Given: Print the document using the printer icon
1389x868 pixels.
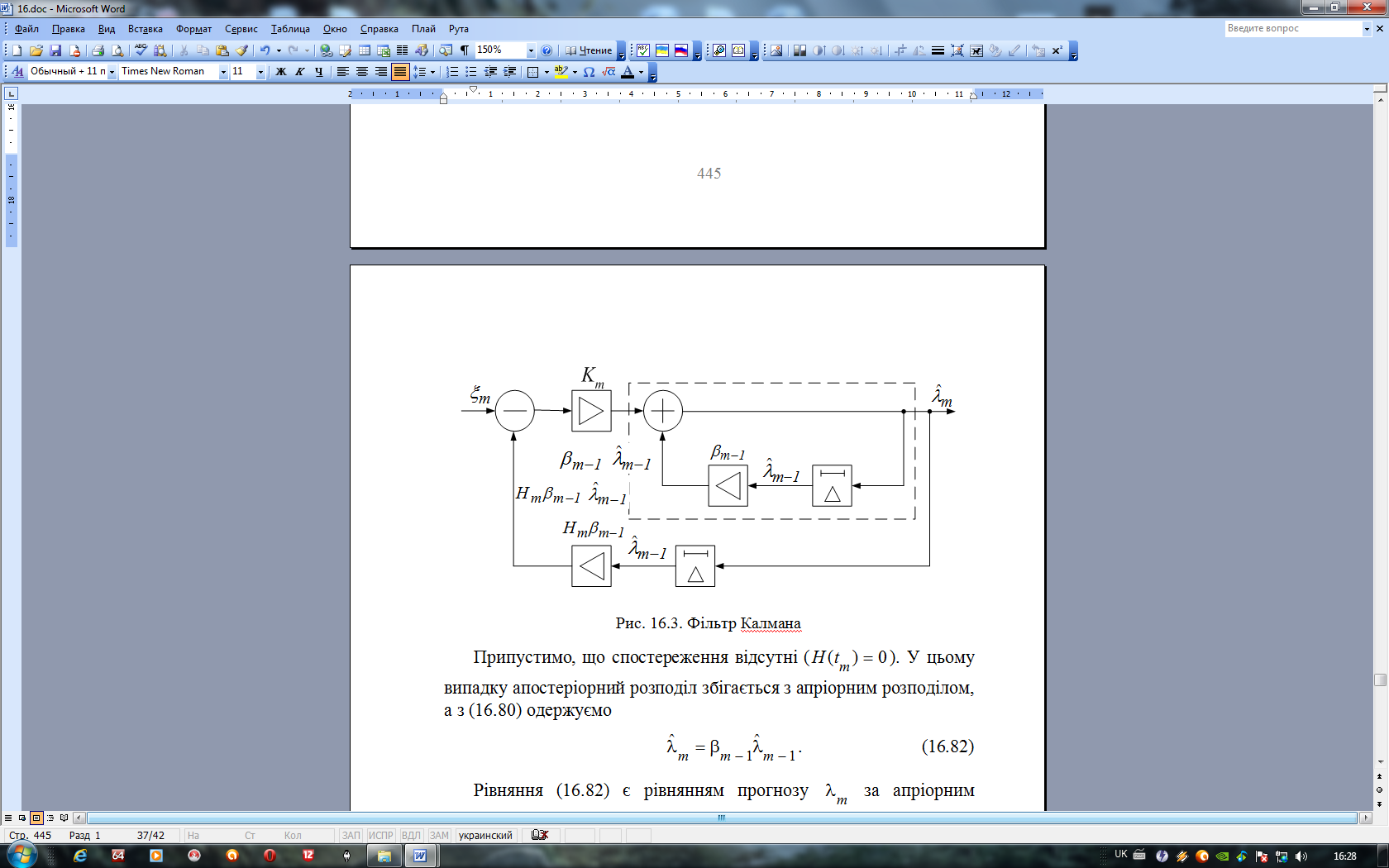Looking at the screenshot, I should [98, 50].
